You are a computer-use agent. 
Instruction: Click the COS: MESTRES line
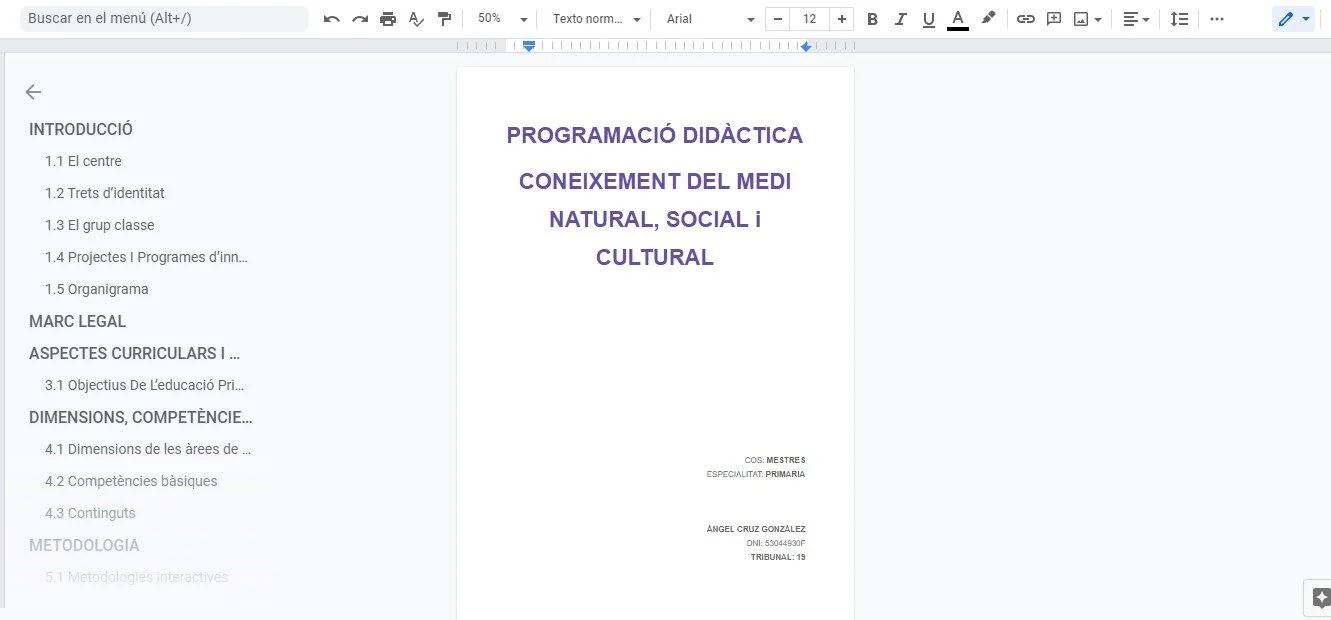pyautogui.click(x=775, y=460)
